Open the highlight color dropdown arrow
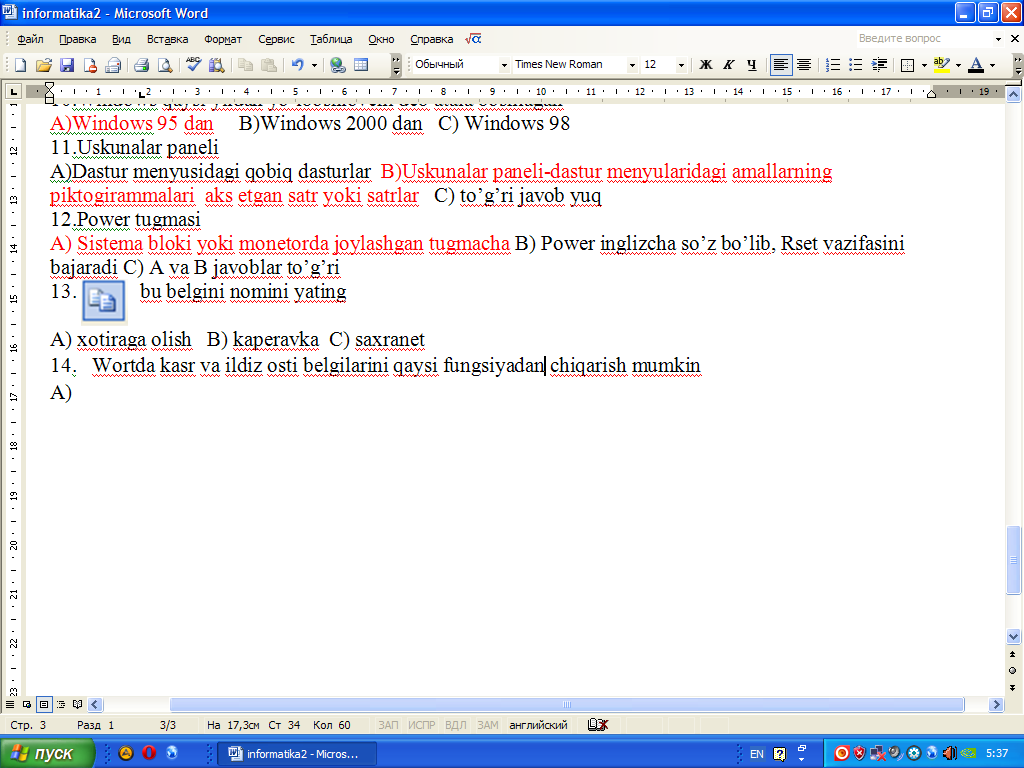The height and width of the screenshot is (768, 1024). (x=958, y=65)
